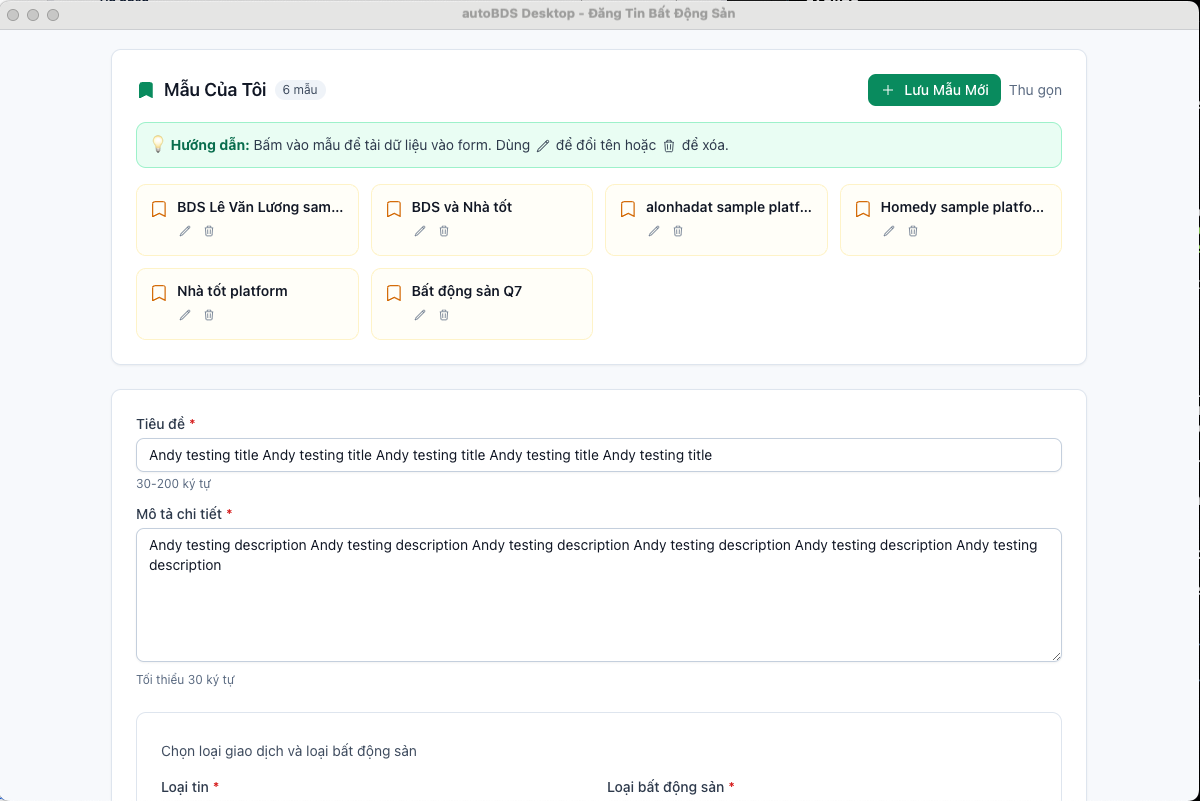Click bookmark icon of BDS Lê Văn Lương card
Screen dimensions: 1200x801
pos(159,209)
